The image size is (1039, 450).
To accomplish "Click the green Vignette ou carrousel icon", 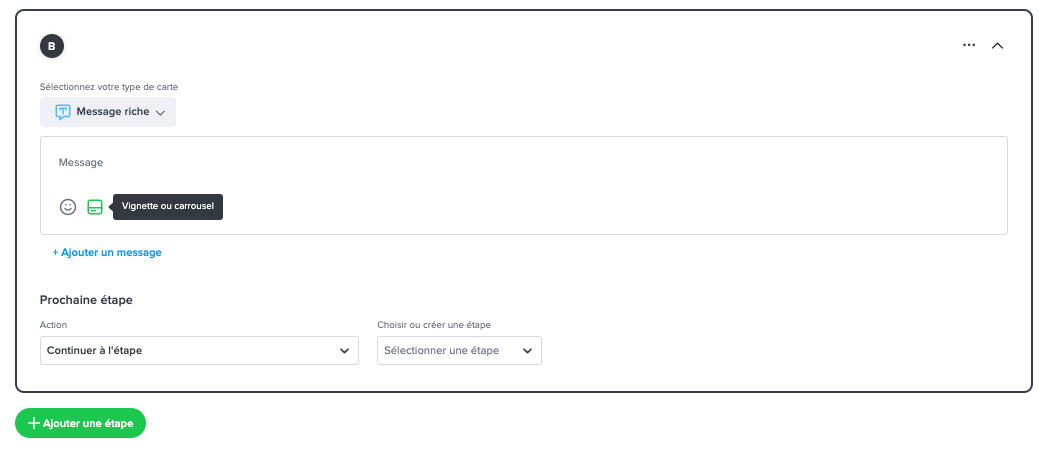I will pyautogui.click(x=95, y=207).
